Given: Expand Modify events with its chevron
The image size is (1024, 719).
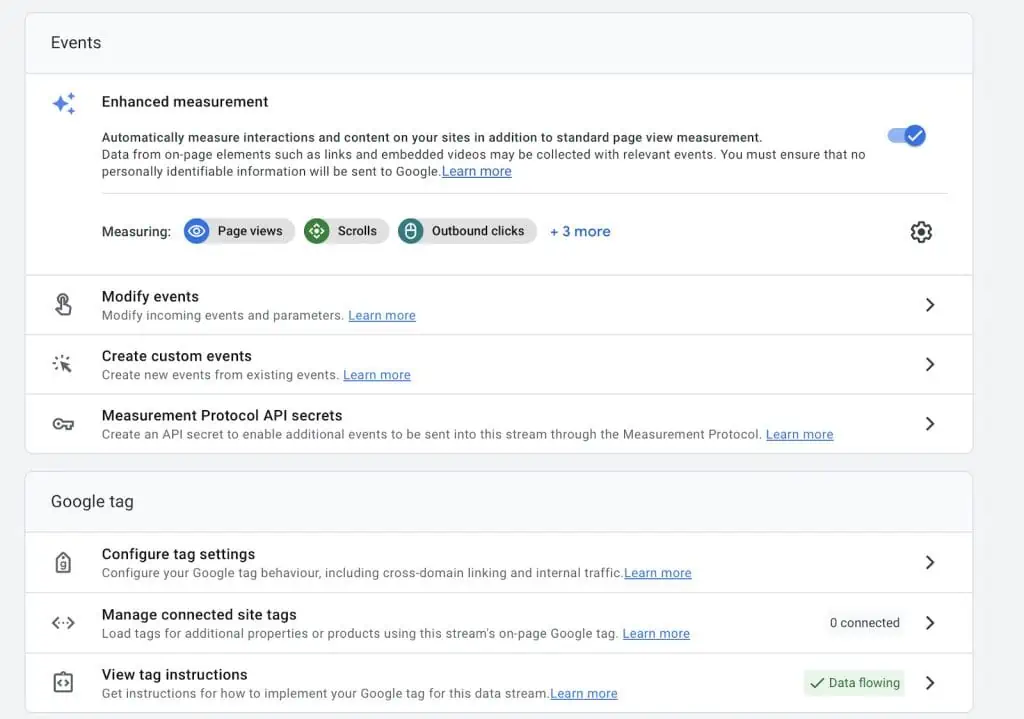Looking at the screenshot, I should point(930,305).
